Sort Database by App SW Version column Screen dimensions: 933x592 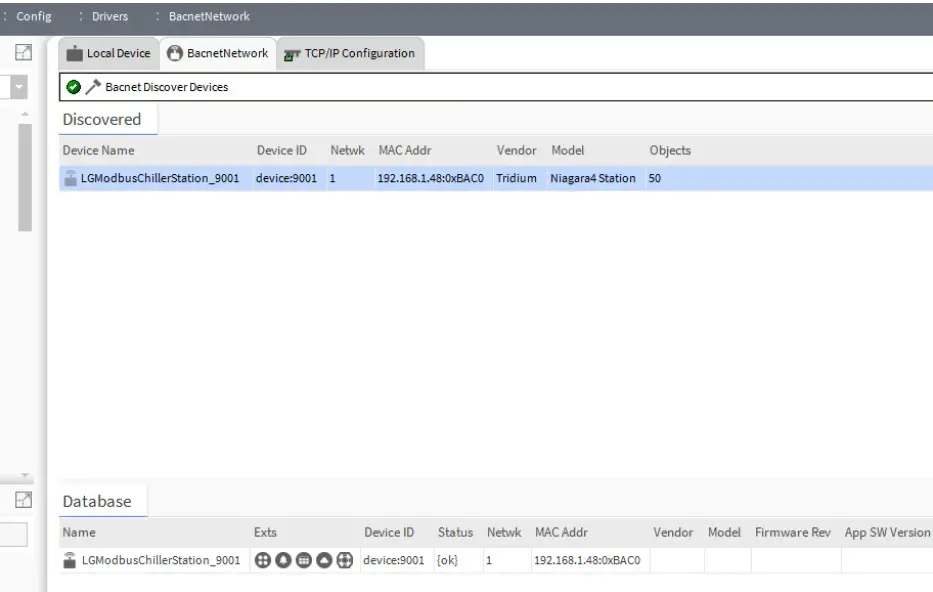pyautogui.click(x=887, y=533)
